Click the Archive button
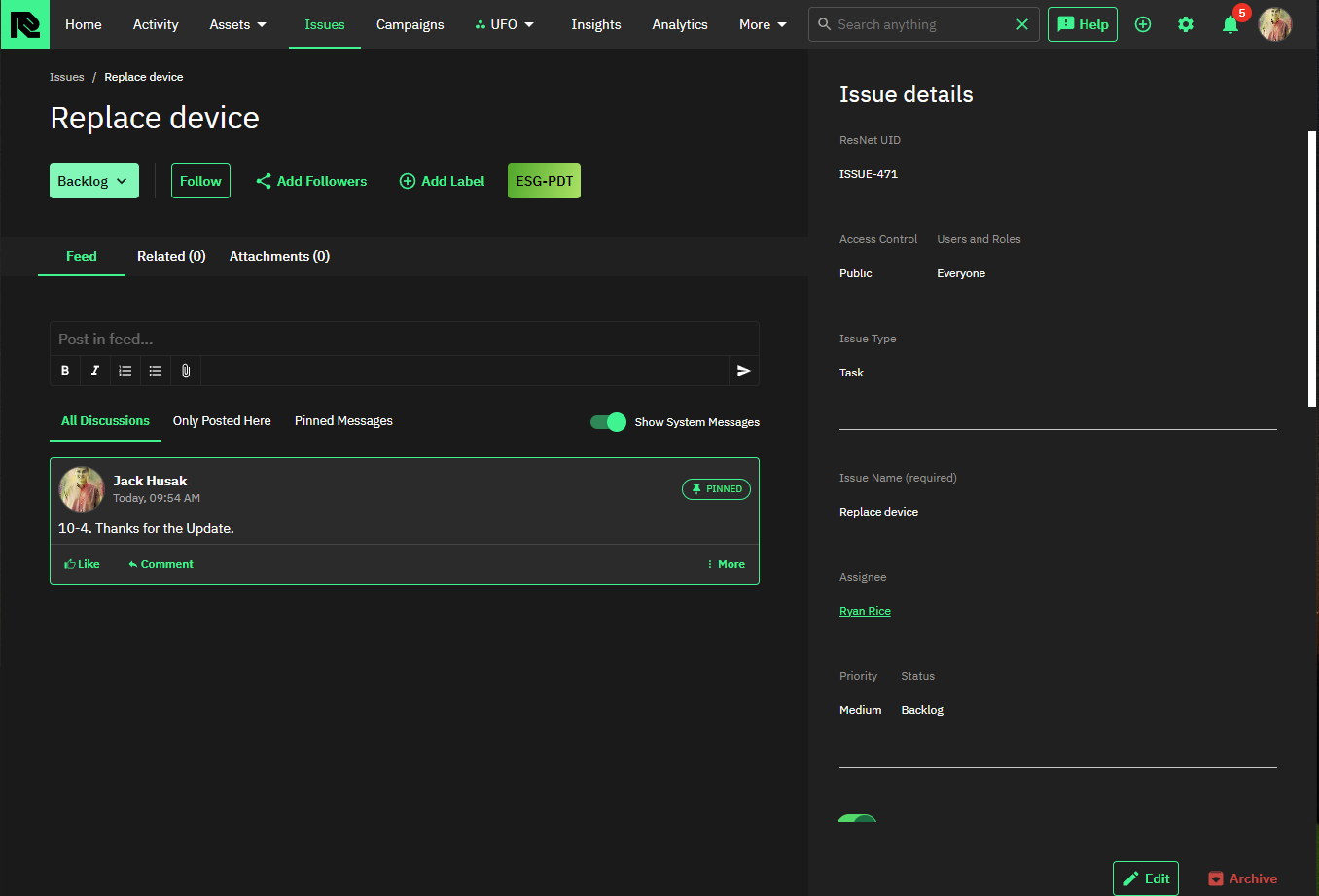This screenshot has width=1319, height=896. pos(1242,878)
